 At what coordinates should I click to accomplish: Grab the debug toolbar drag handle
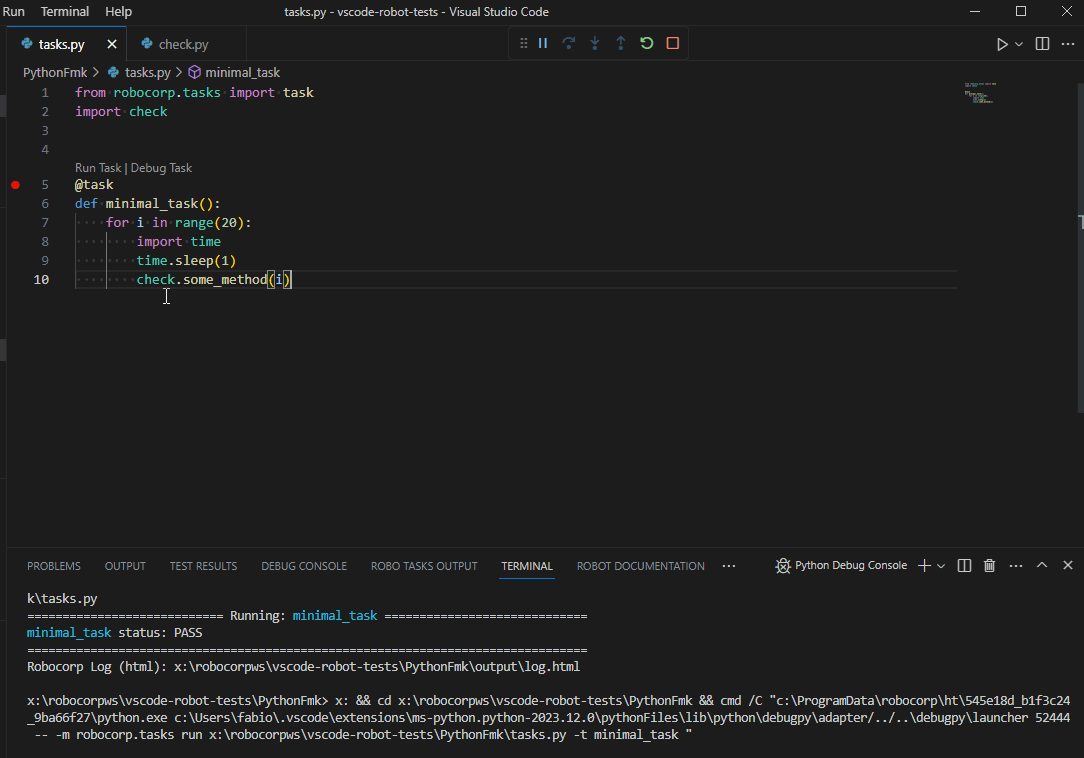pos(523,43)
